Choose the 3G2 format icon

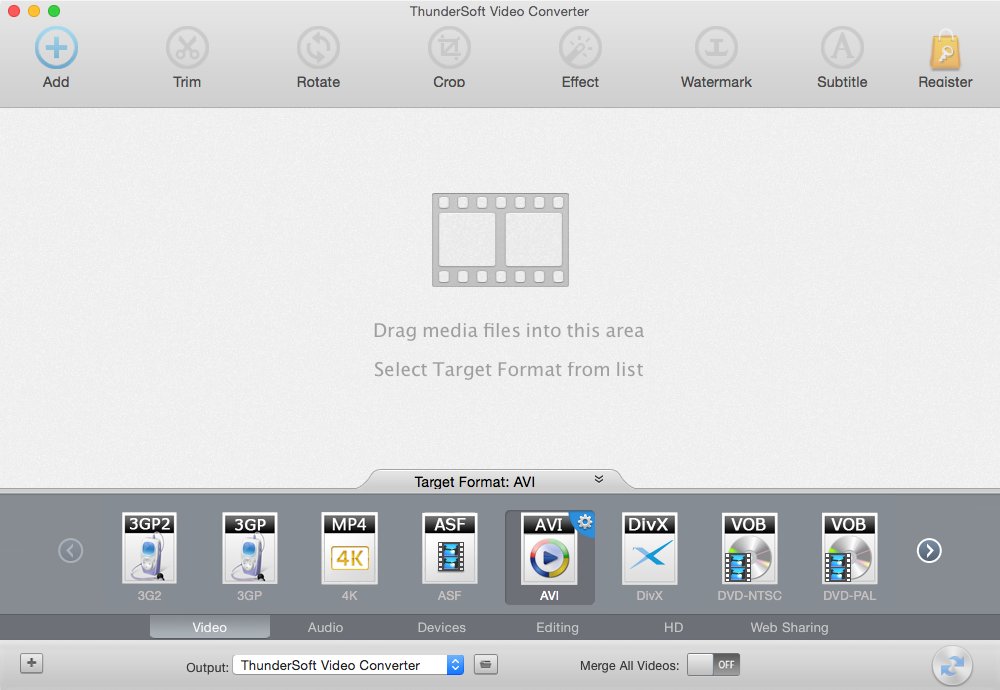point(149,548)
